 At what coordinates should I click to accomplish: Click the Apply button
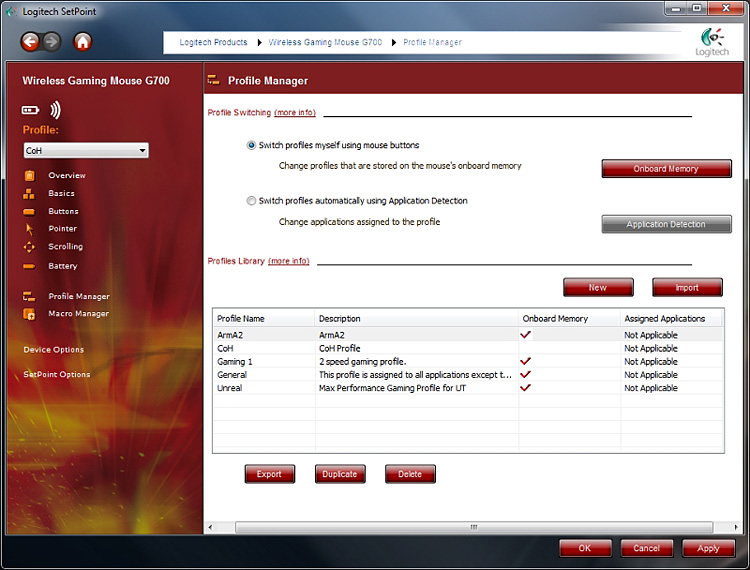[708, 548]
